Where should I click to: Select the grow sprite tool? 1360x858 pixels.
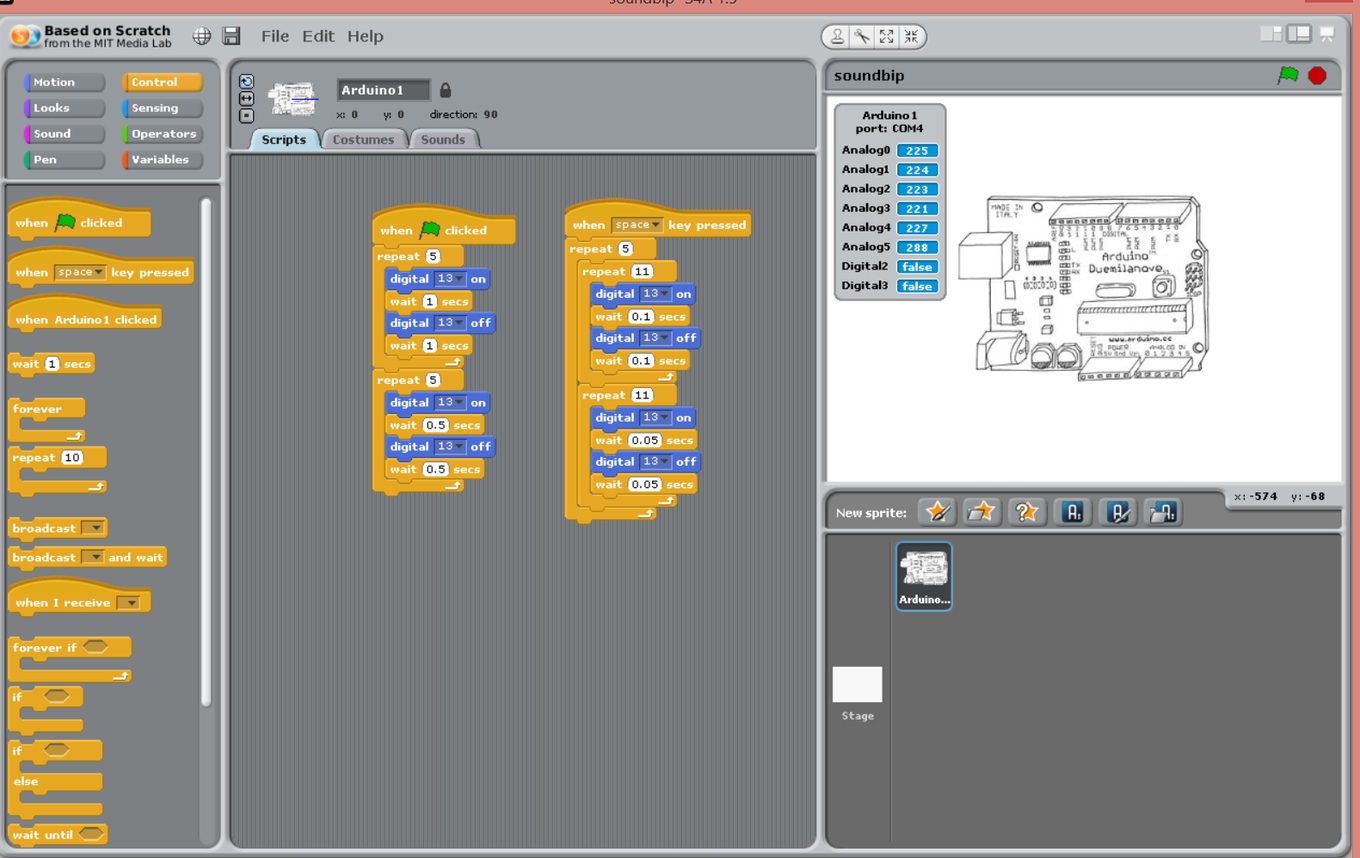tap(886, 37)
